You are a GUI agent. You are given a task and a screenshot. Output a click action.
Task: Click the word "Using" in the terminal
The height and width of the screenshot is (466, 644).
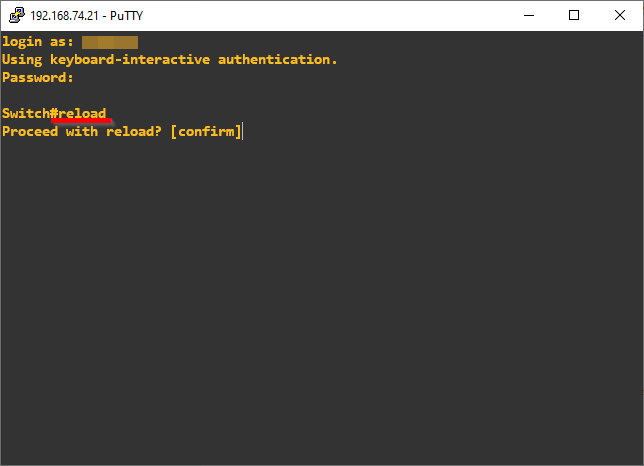tap(22, 59)
